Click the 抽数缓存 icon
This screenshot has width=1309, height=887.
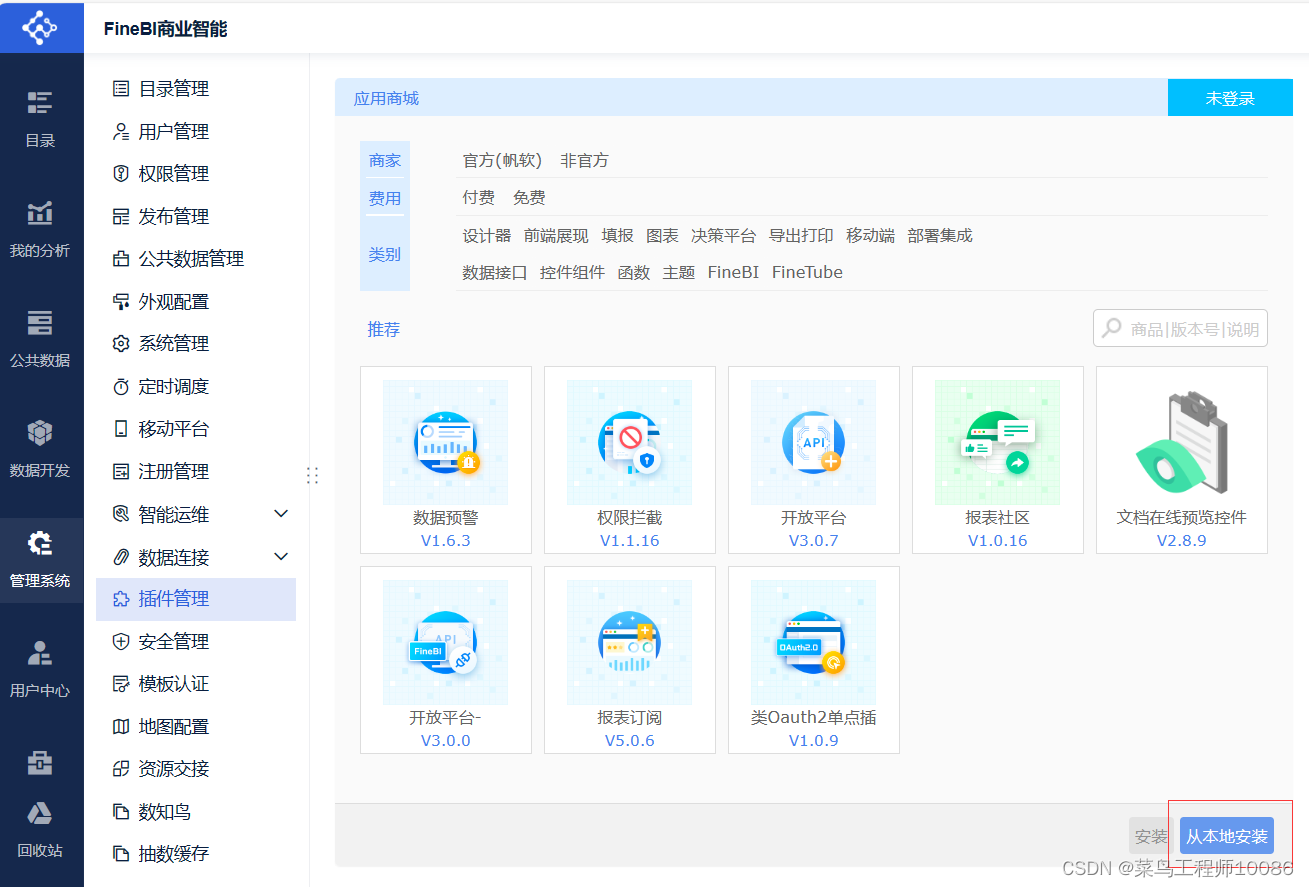[x=121, y=854]
